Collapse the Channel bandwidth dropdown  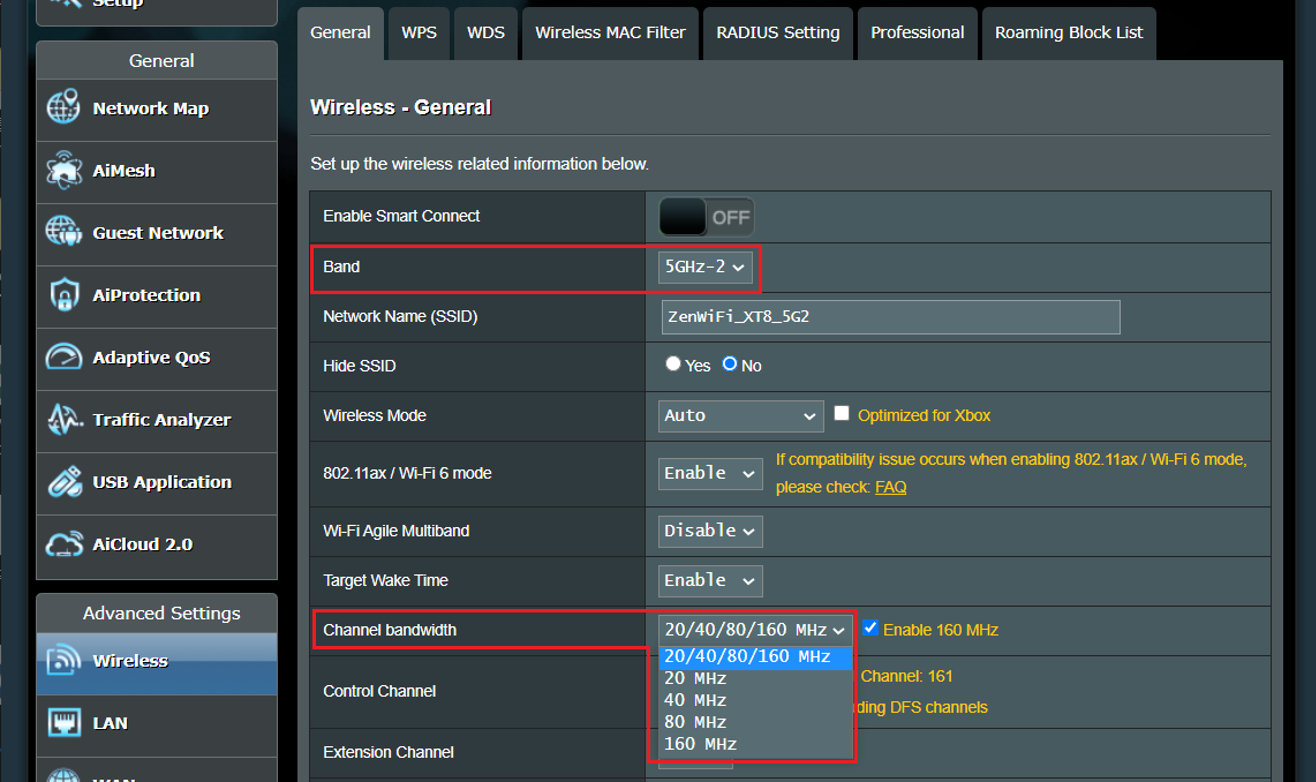755,630
